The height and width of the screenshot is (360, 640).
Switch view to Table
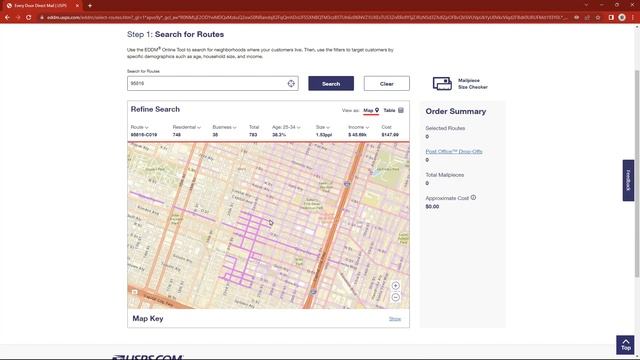pos(393,110)
